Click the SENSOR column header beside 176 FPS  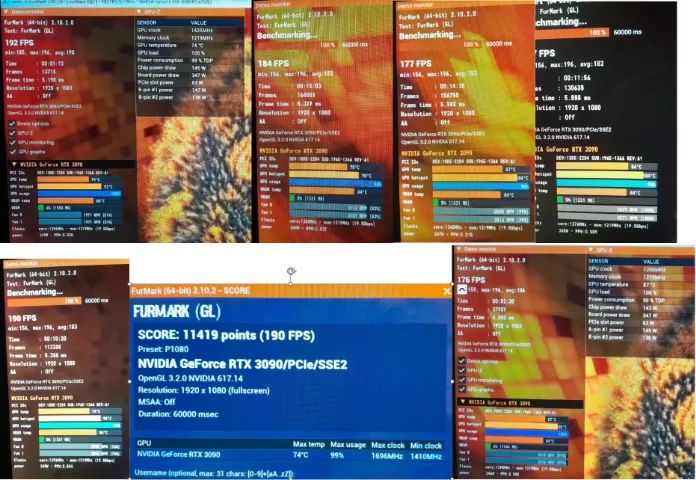tap(598, 261)
